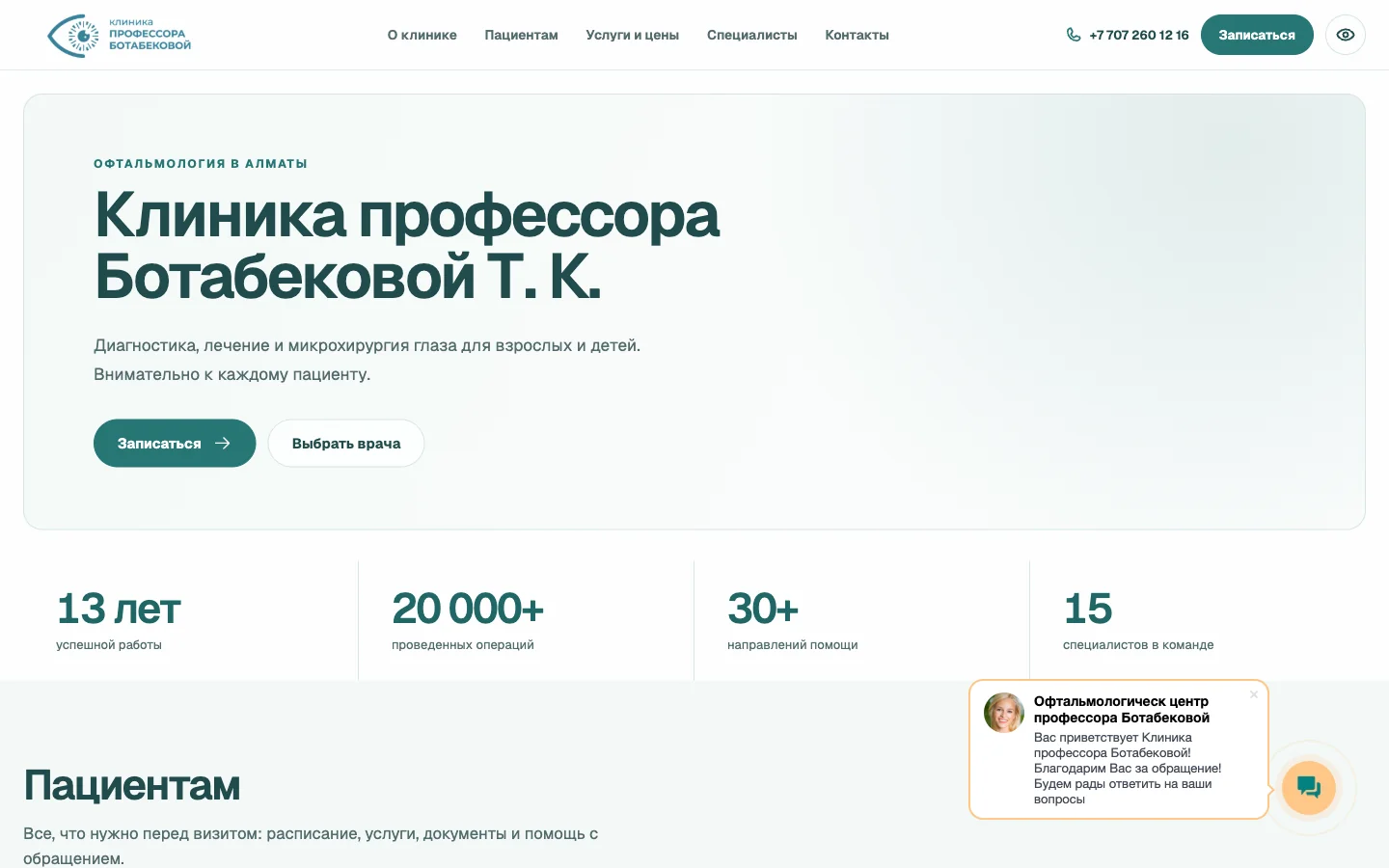Click the clinic eye logo in header
Viewport: 1389px width, 868px height.
click(120, 35)
